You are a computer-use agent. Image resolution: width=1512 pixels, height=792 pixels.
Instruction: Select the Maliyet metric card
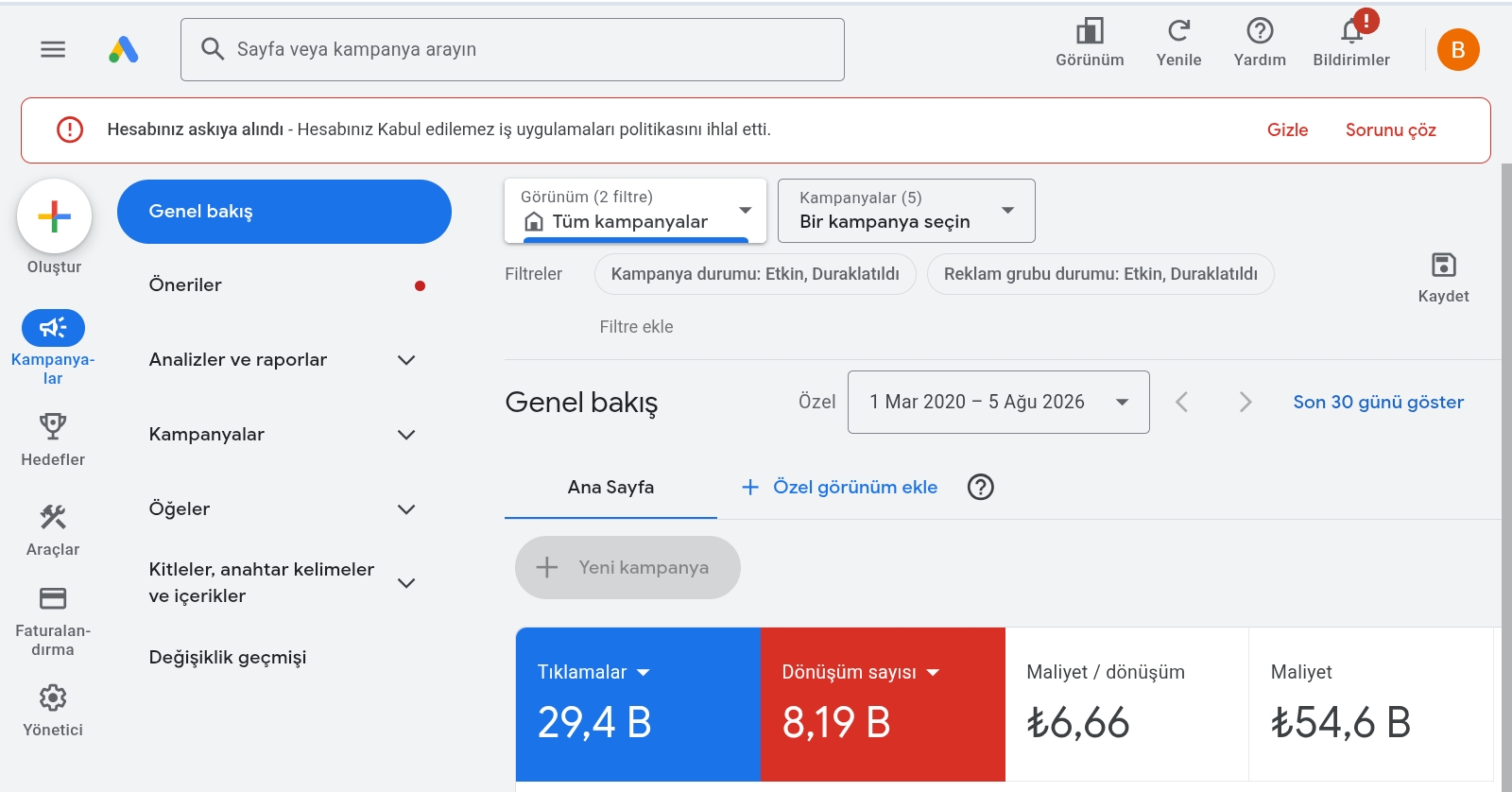point(1371,704)
